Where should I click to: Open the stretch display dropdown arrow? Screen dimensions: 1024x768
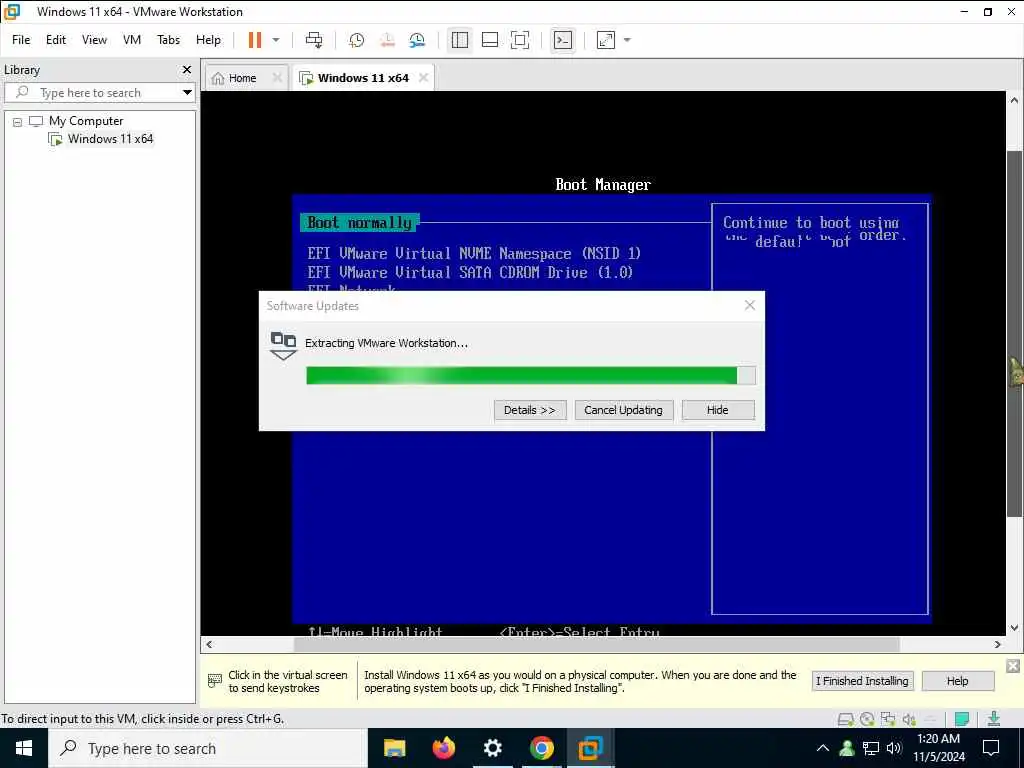(x=627, y=40)
